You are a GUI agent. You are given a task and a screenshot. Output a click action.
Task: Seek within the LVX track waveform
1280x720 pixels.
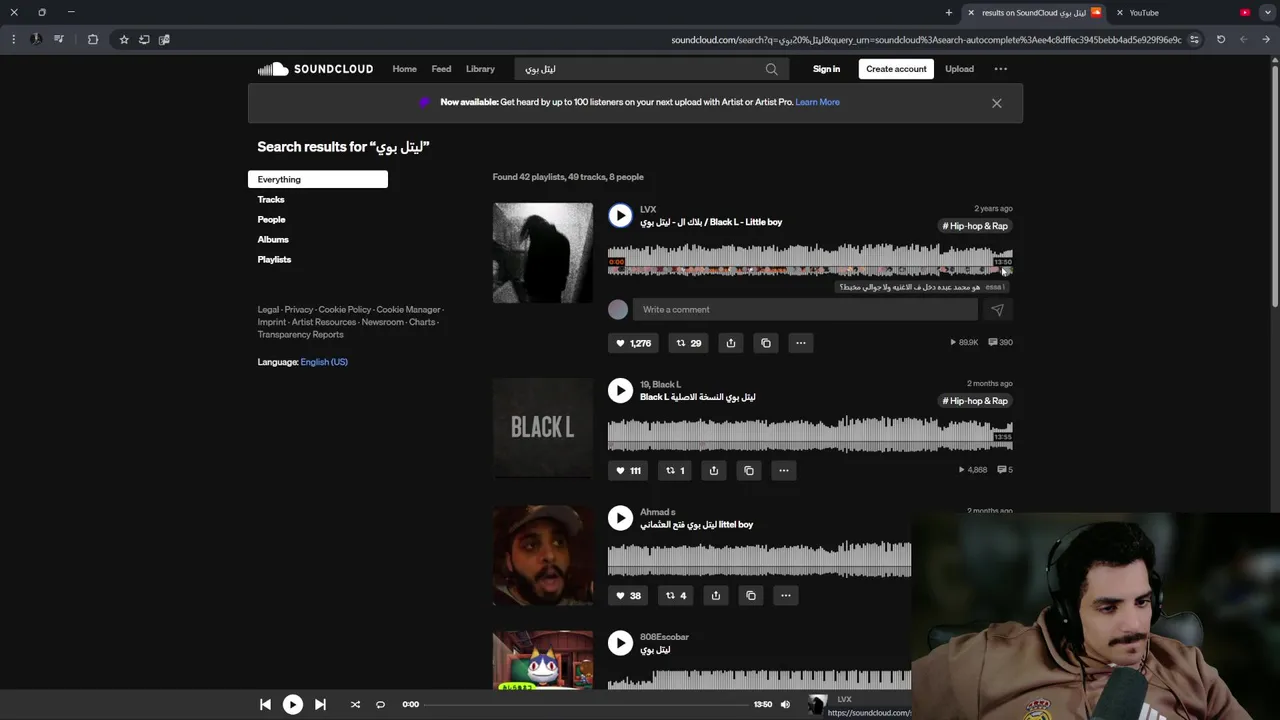tap(810, 258)
